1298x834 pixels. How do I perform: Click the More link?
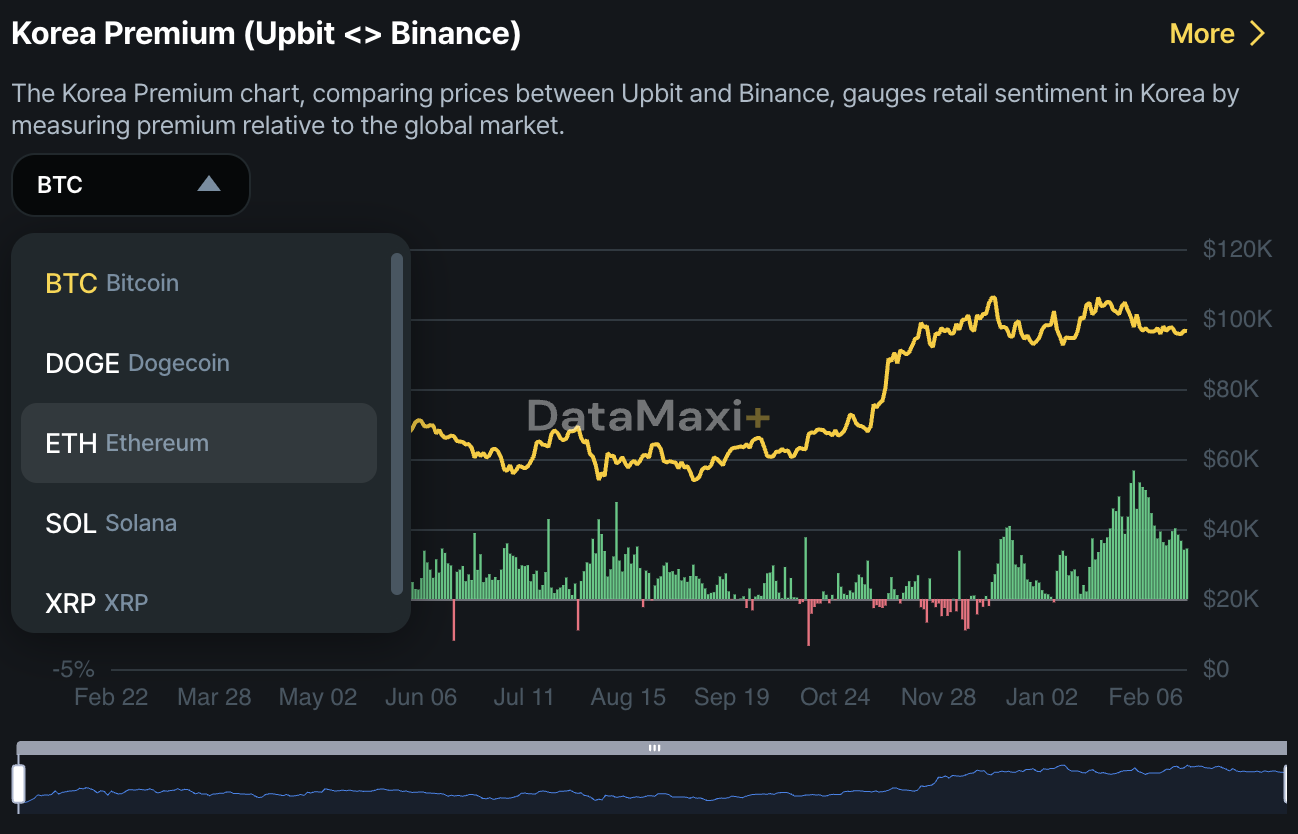[1201, 34]
